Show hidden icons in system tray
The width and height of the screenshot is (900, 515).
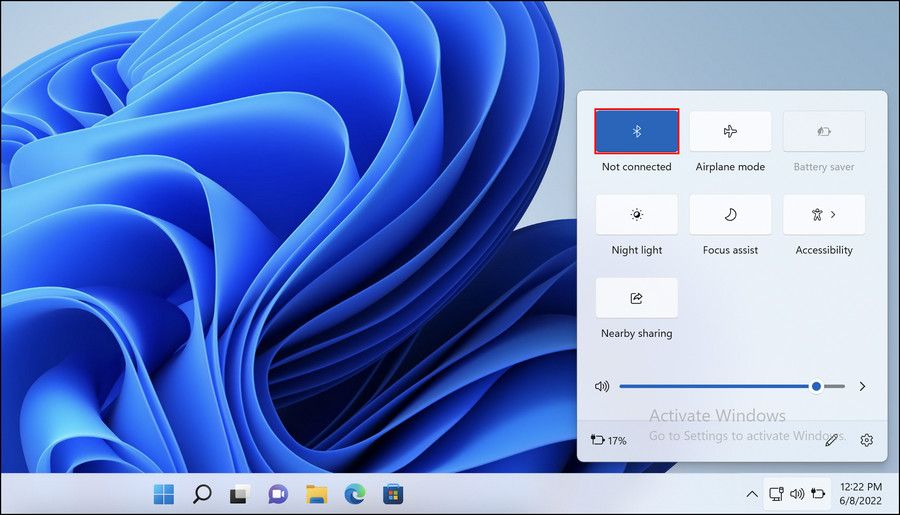pyautogui.click(x=752, y=494)
